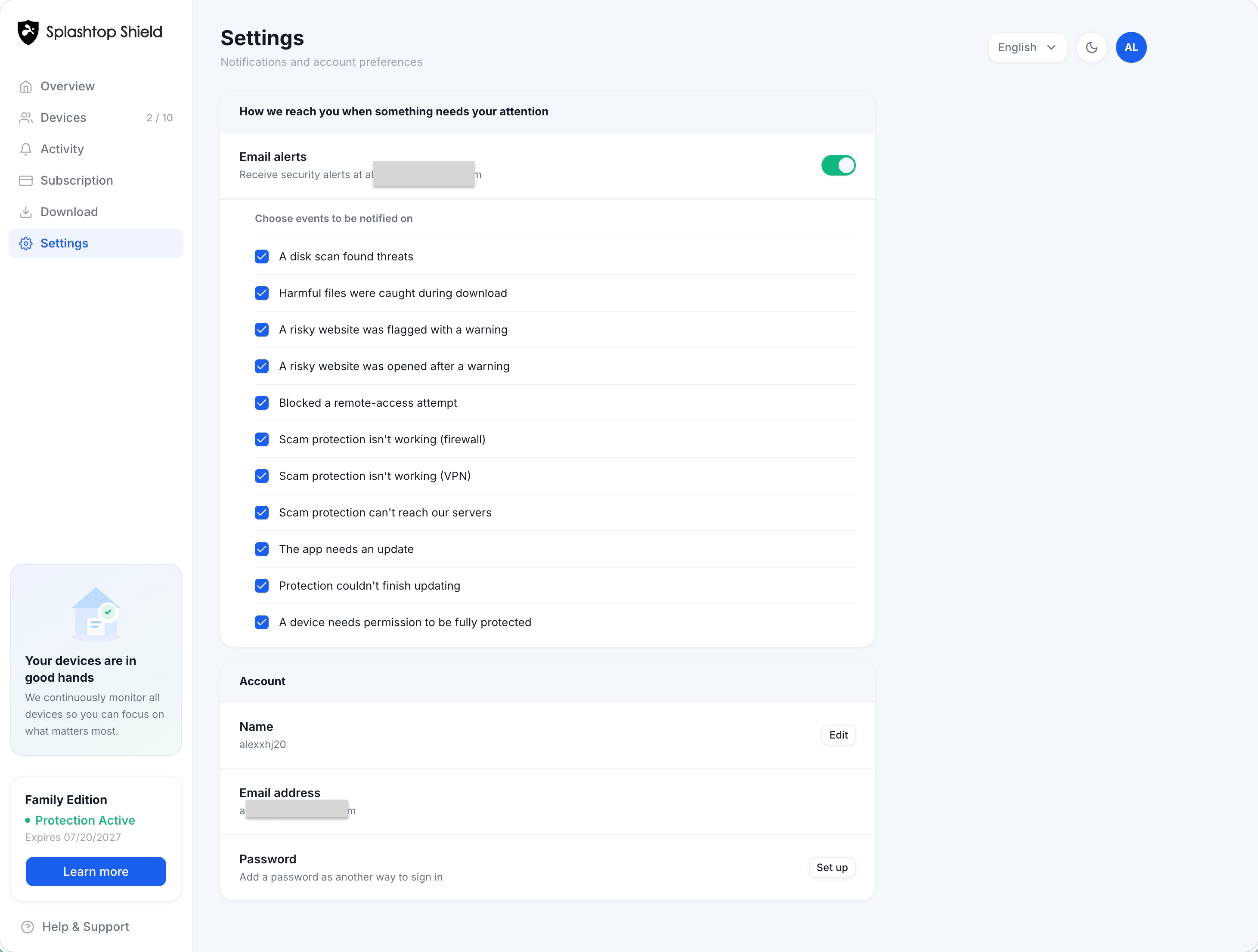1258x952 pixels.
Task: Uncheck 'Blocked a remote-access attempt'
Action: pyautogui.click(x=262, y=403)
